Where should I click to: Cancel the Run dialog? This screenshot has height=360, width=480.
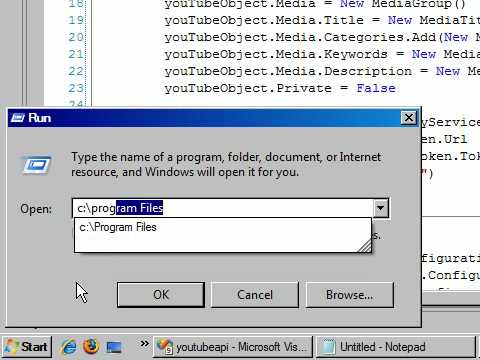click(255, 295)
